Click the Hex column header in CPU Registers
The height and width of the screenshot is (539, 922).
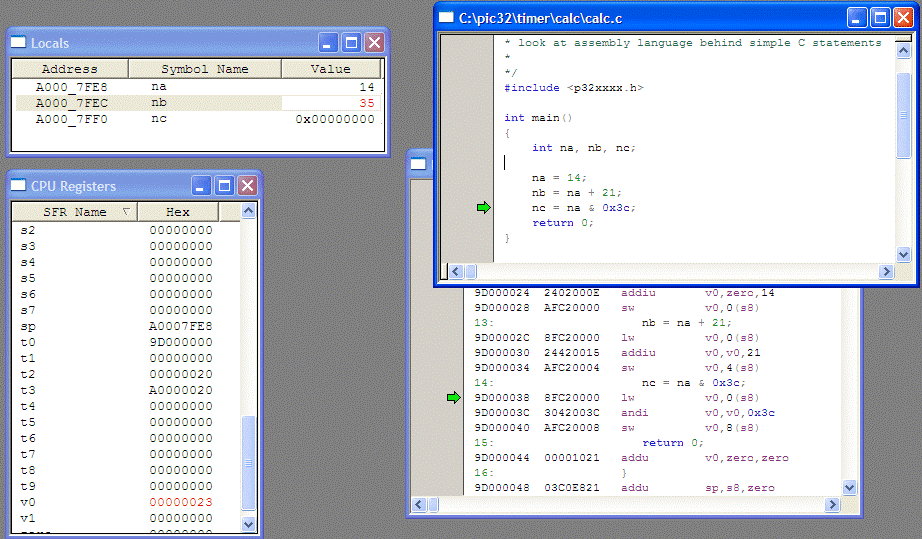click(x=177, y=212)
